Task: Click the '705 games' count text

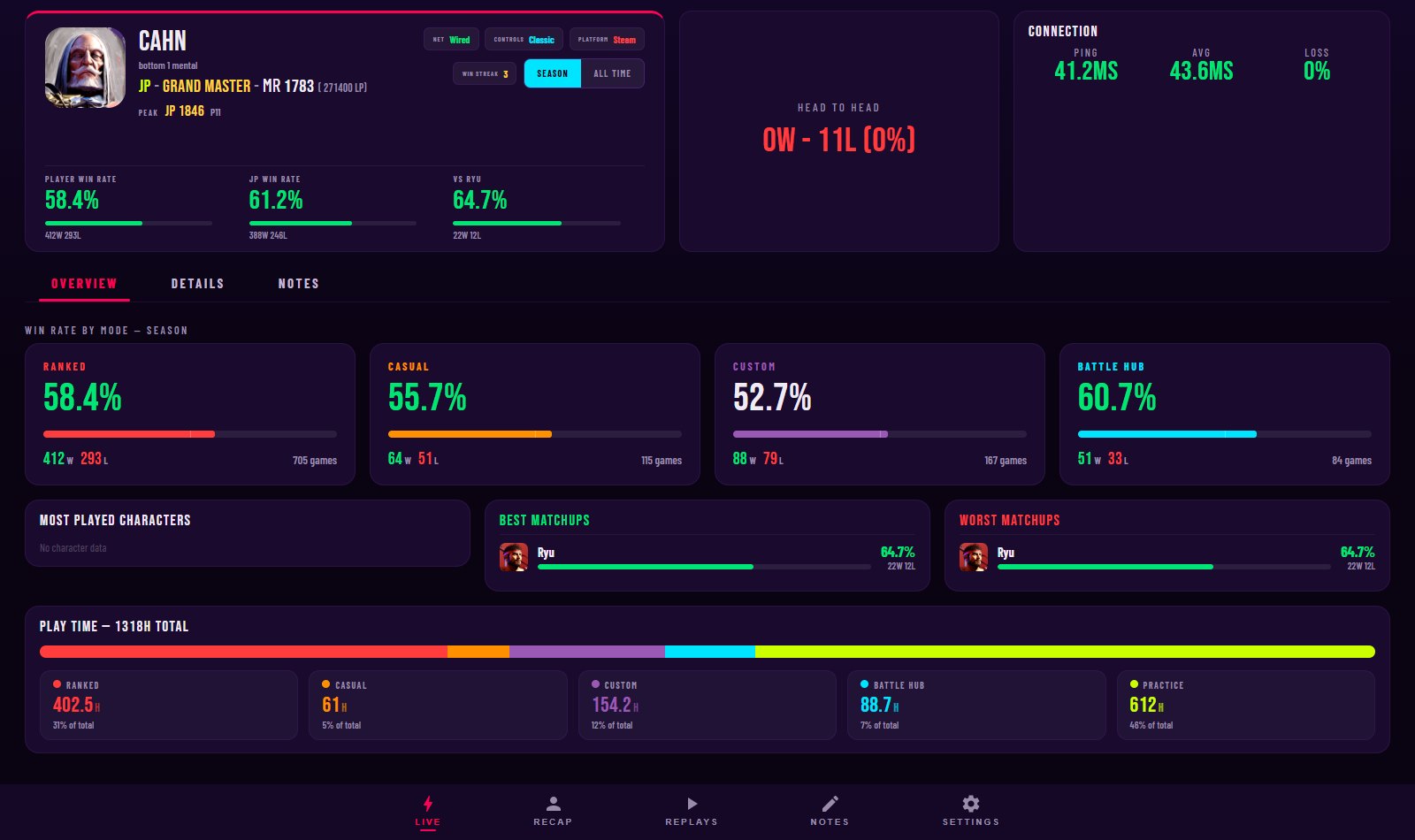Action: pyautogui.click(x=315, y=461)
